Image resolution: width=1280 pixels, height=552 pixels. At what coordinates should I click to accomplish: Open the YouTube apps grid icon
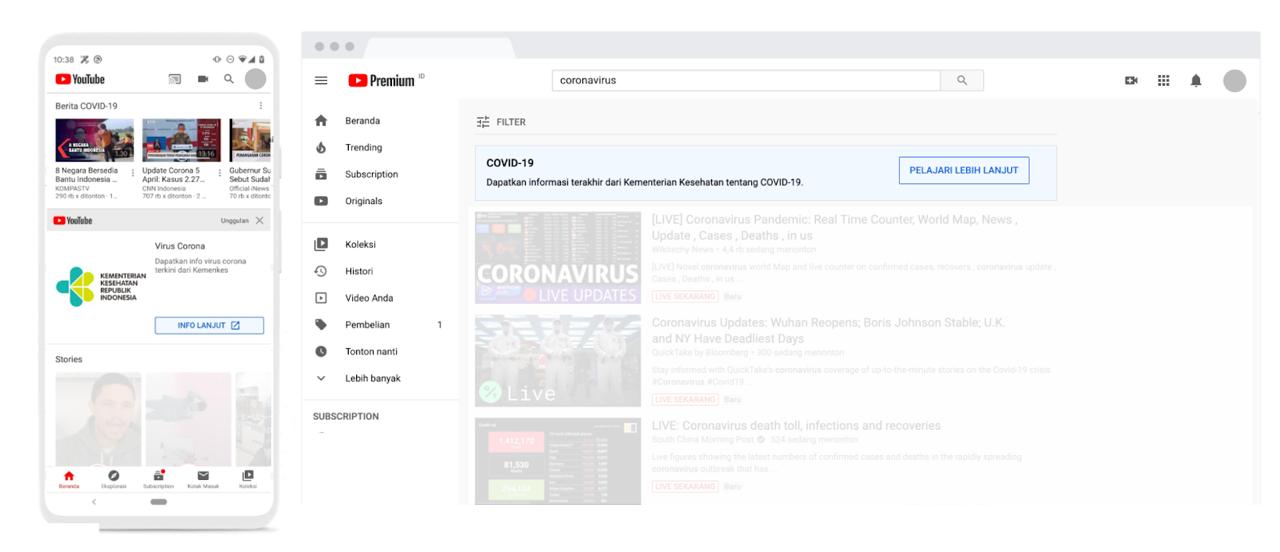[x=1163, y=81]
